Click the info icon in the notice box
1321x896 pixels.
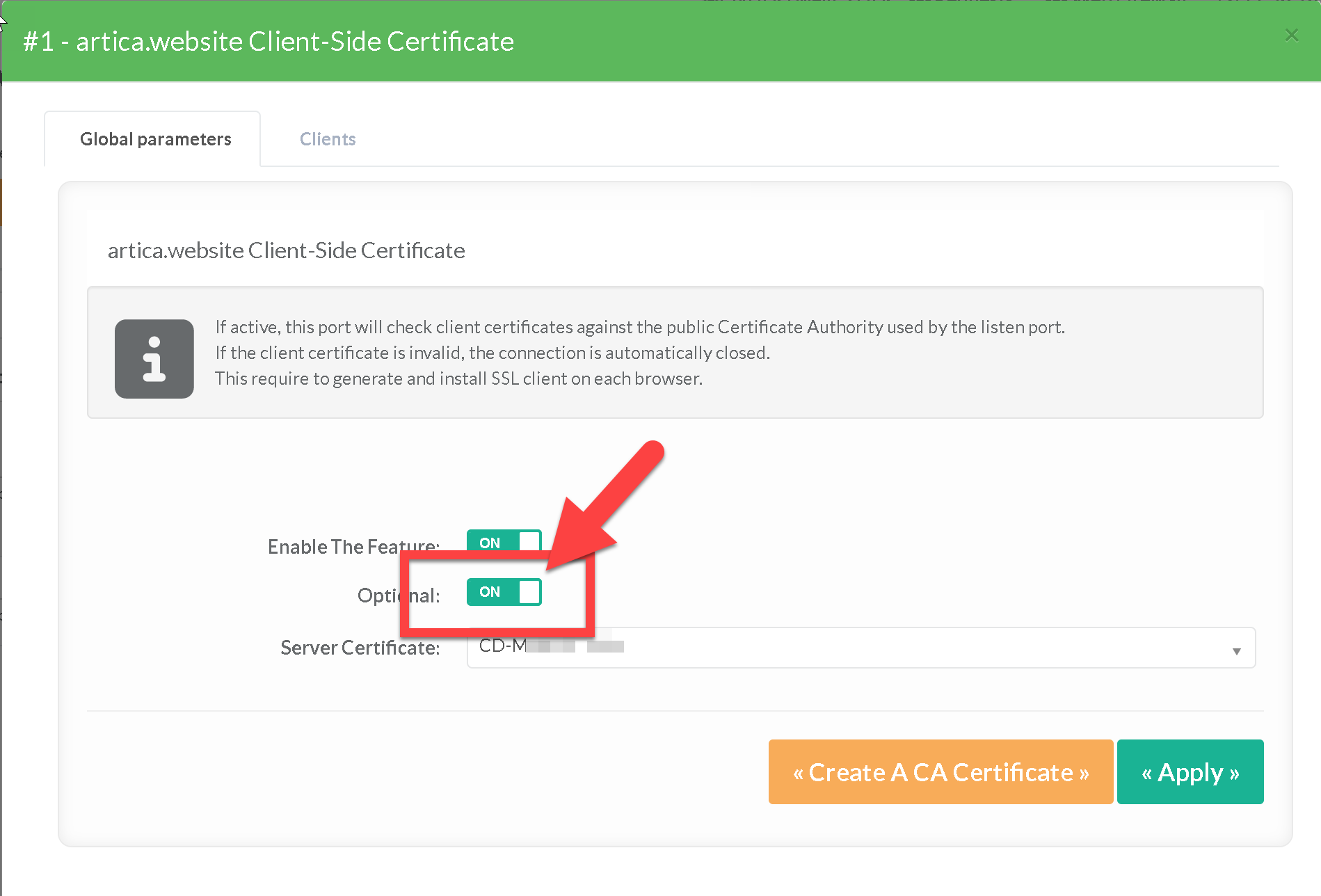[154, 359]
